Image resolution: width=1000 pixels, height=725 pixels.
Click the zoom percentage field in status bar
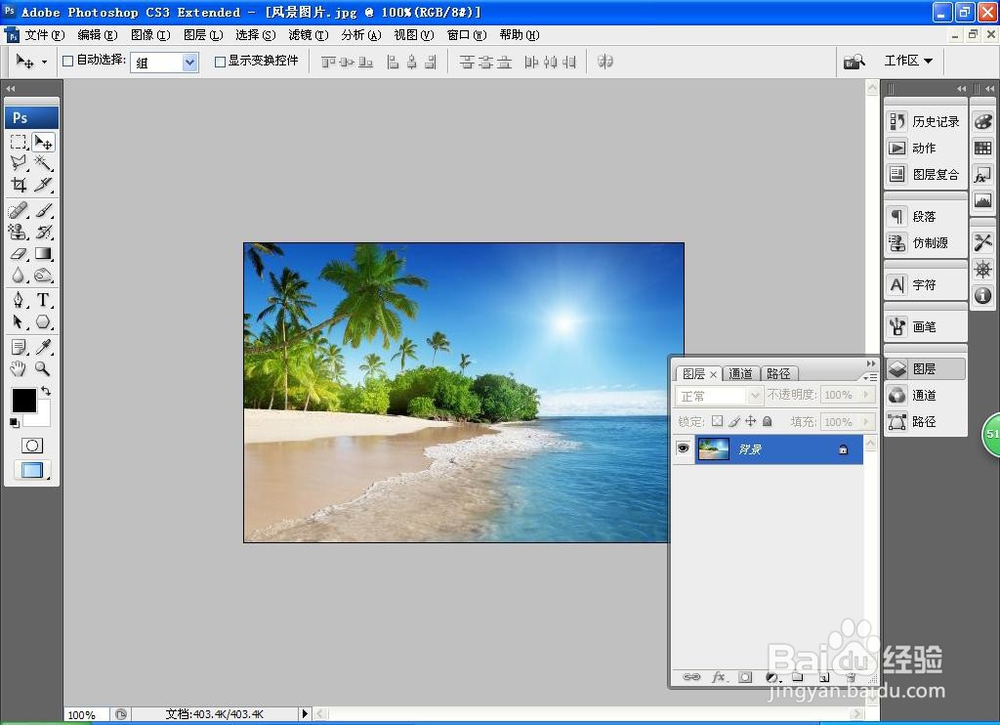pos(85,715)
